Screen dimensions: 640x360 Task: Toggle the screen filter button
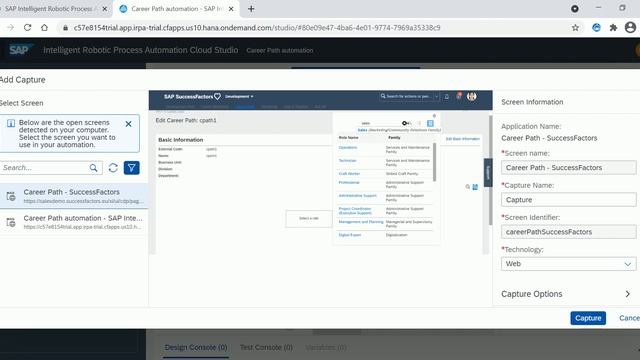(x=131, y=168)
